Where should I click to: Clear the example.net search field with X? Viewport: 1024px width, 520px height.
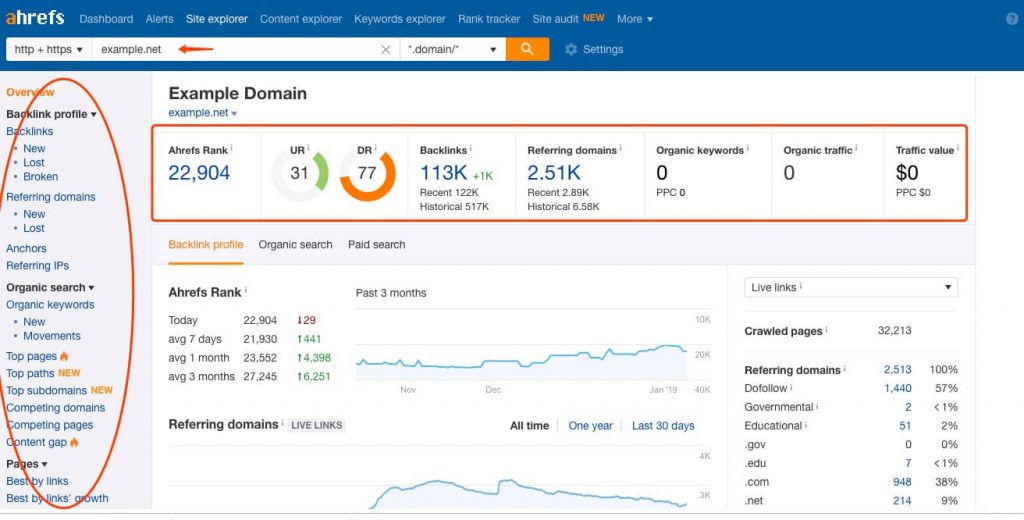(x=386, y=50)
